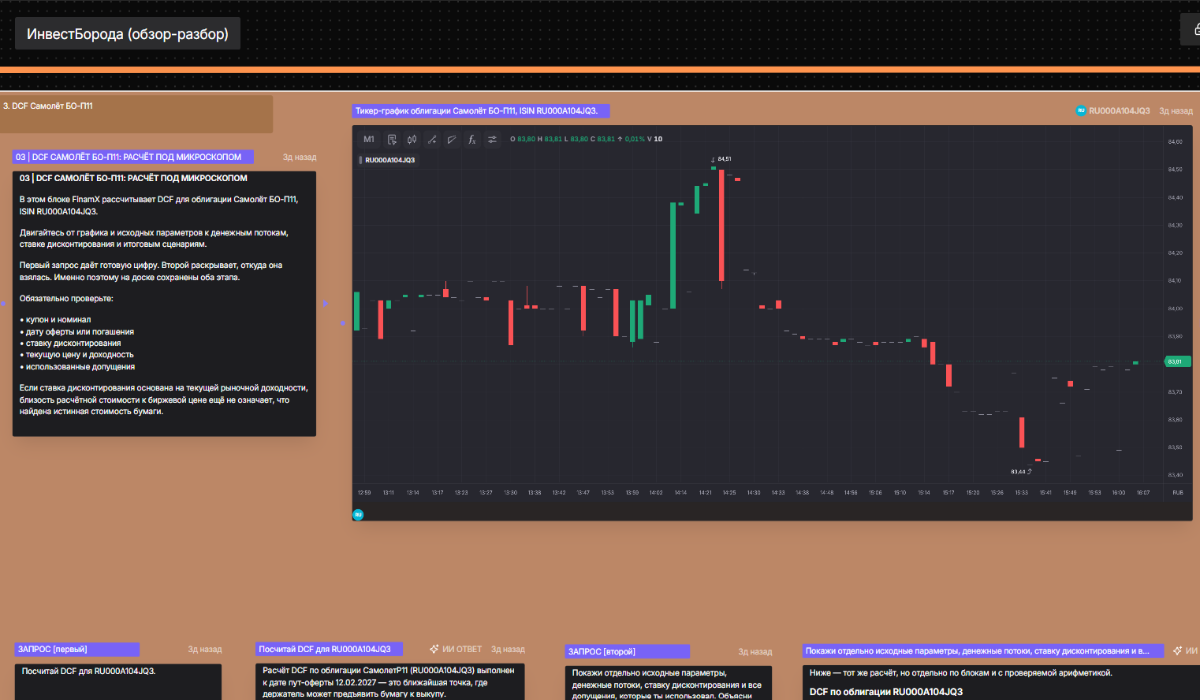Click the ЗАПРОС [первый] card label

(77, 649)
